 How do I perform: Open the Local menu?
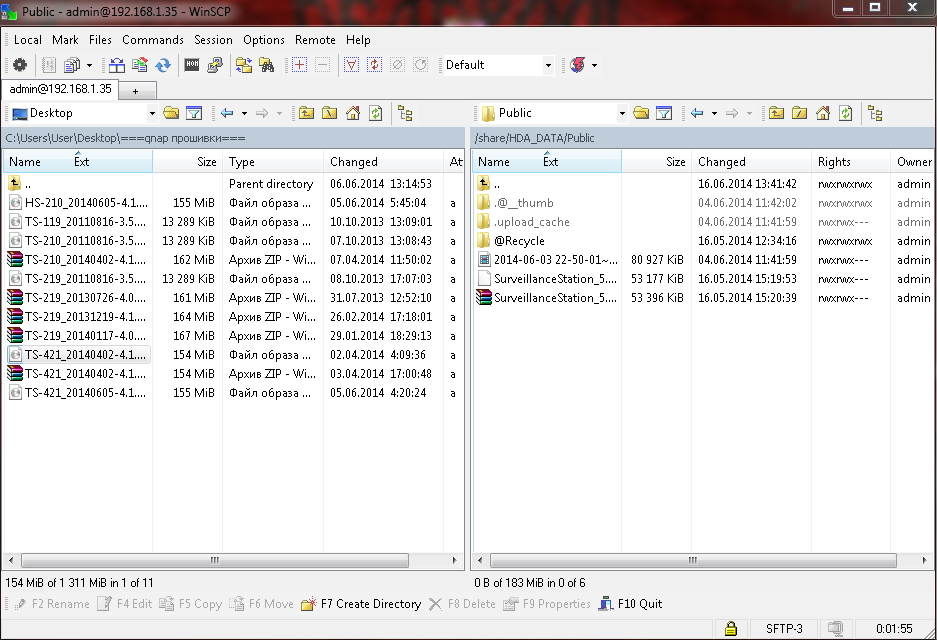27,40
